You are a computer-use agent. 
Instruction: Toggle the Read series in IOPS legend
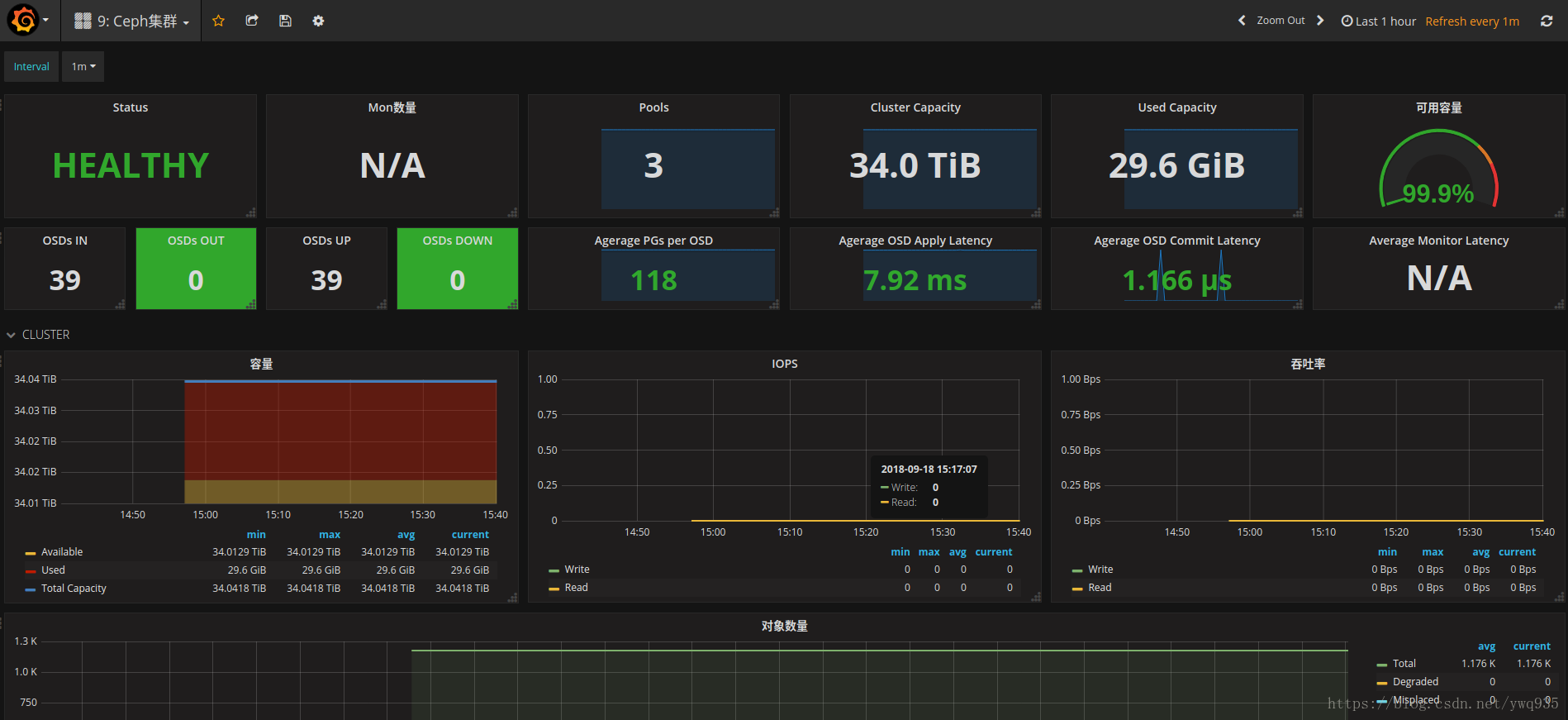click(576, 588)
